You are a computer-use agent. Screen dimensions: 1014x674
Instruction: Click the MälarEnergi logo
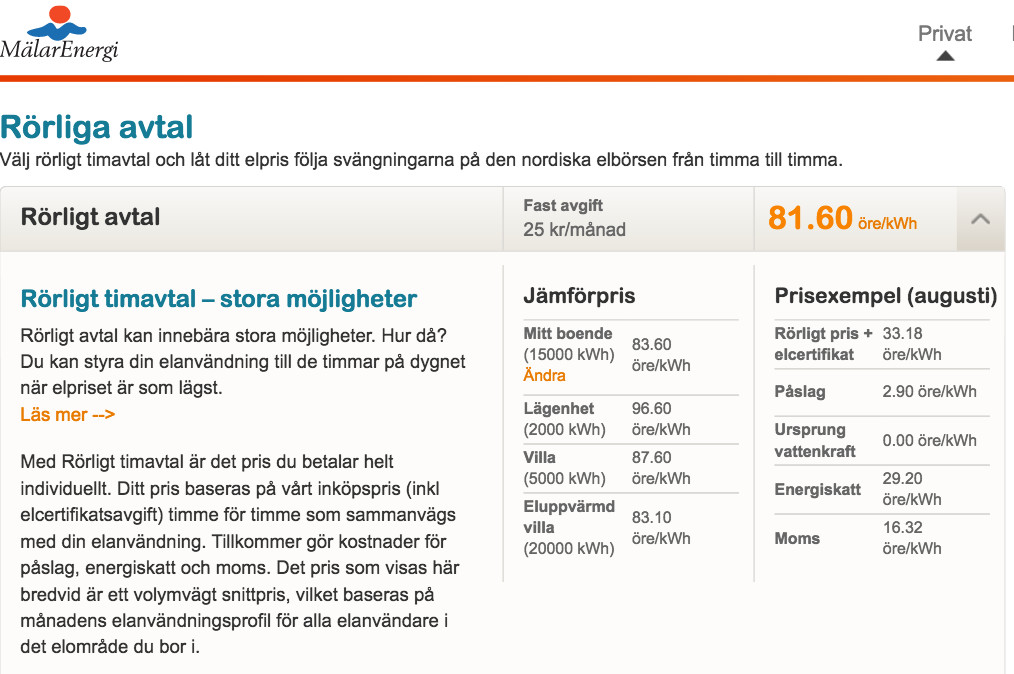[60, 33]
